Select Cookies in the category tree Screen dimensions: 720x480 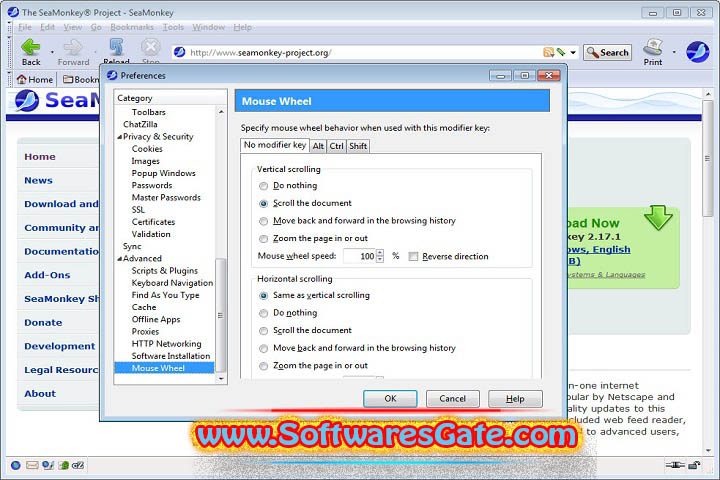pyautogui.click(x=147, y=149)
